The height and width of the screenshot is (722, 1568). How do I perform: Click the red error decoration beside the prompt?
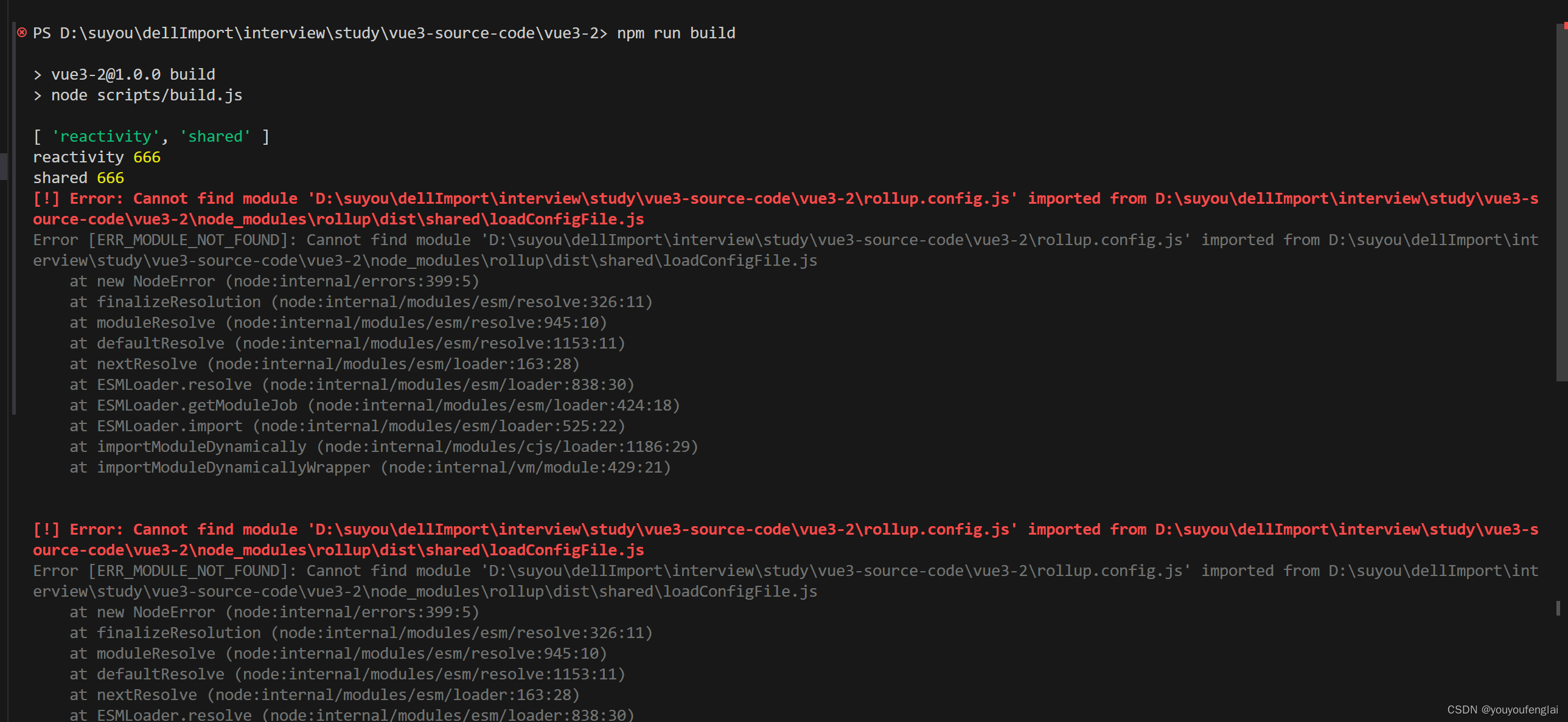click(22, 32)
